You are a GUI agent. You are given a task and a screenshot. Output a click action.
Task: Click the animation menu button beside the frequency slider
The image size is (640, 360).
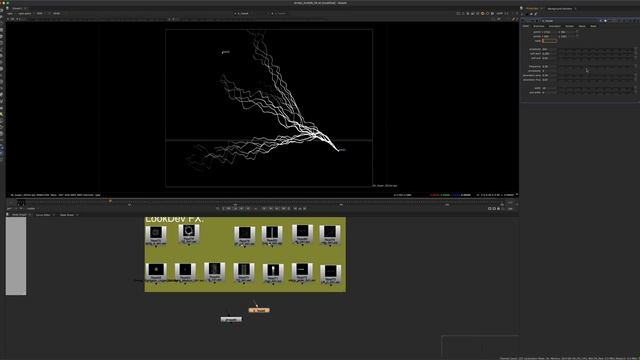click(636, 66)
